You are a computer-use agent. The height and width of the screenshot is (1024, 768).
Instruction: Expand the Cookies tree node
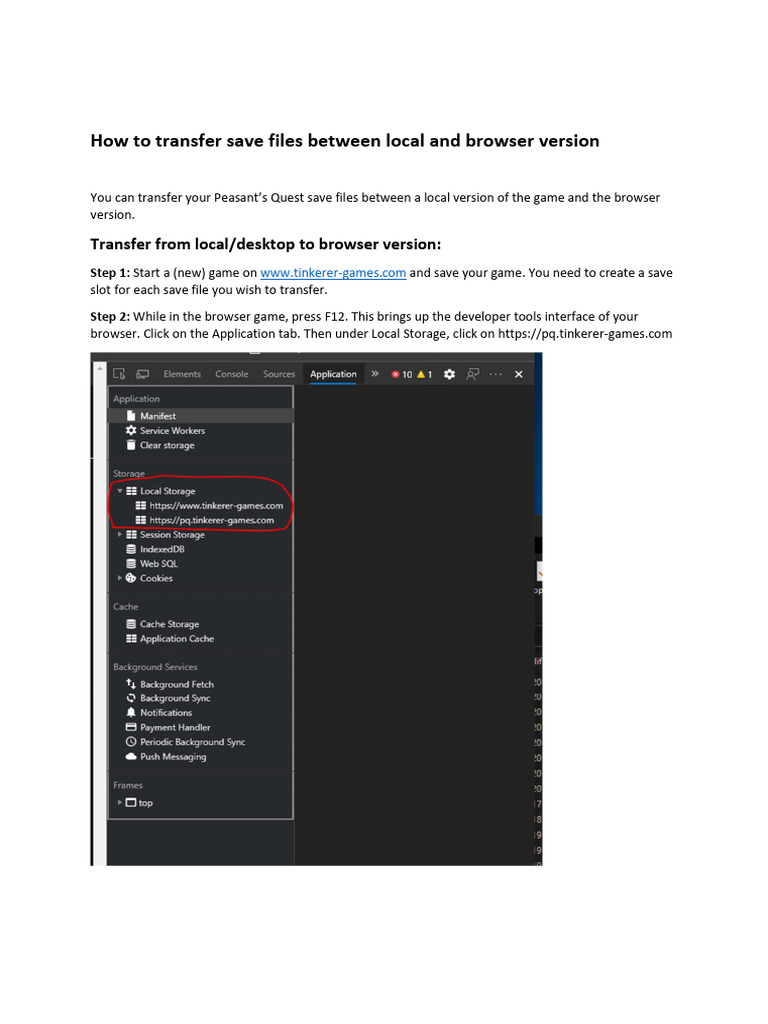click(120, 578)
